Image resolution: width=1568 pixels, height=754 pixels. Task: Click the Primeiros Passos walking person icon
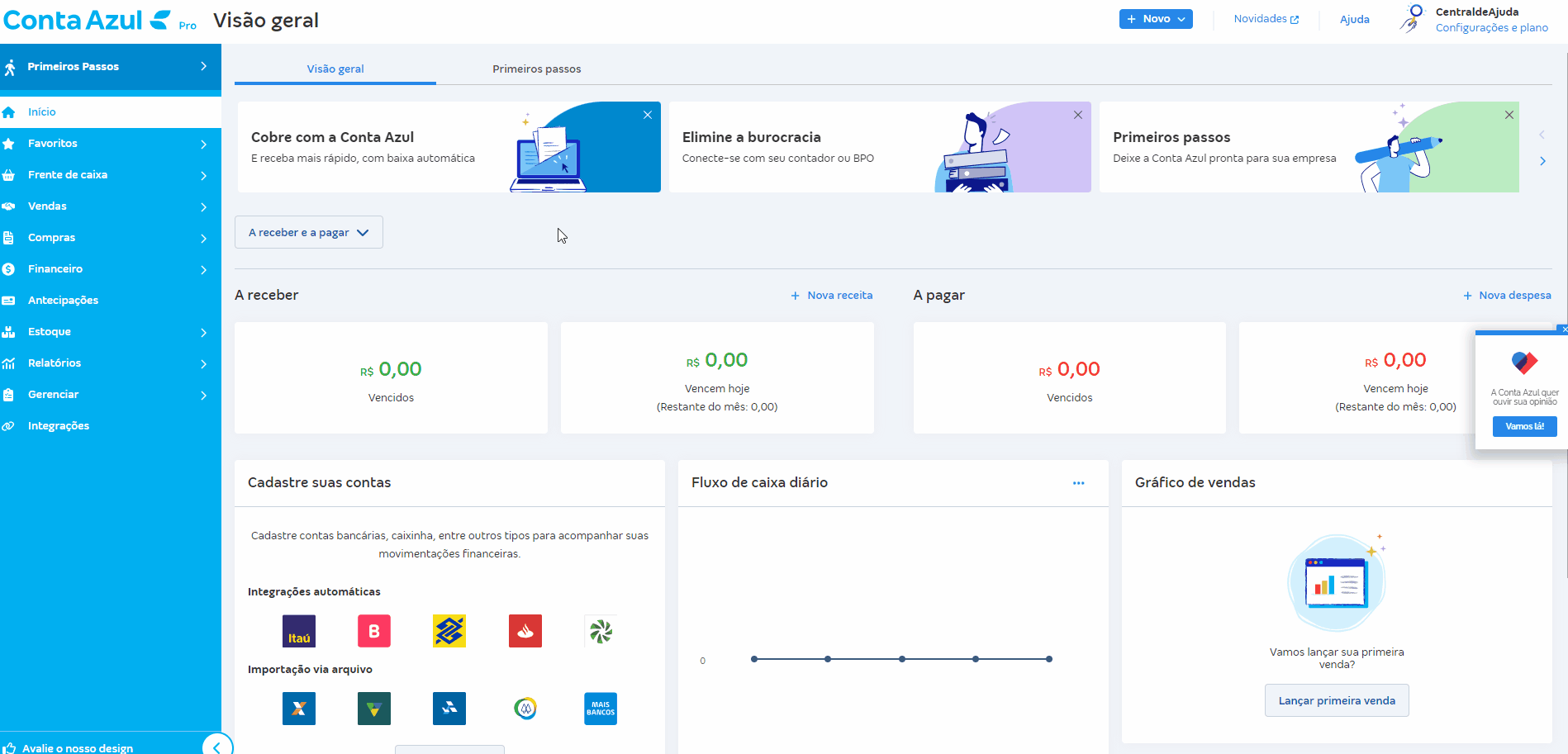[x=10, y=67]
